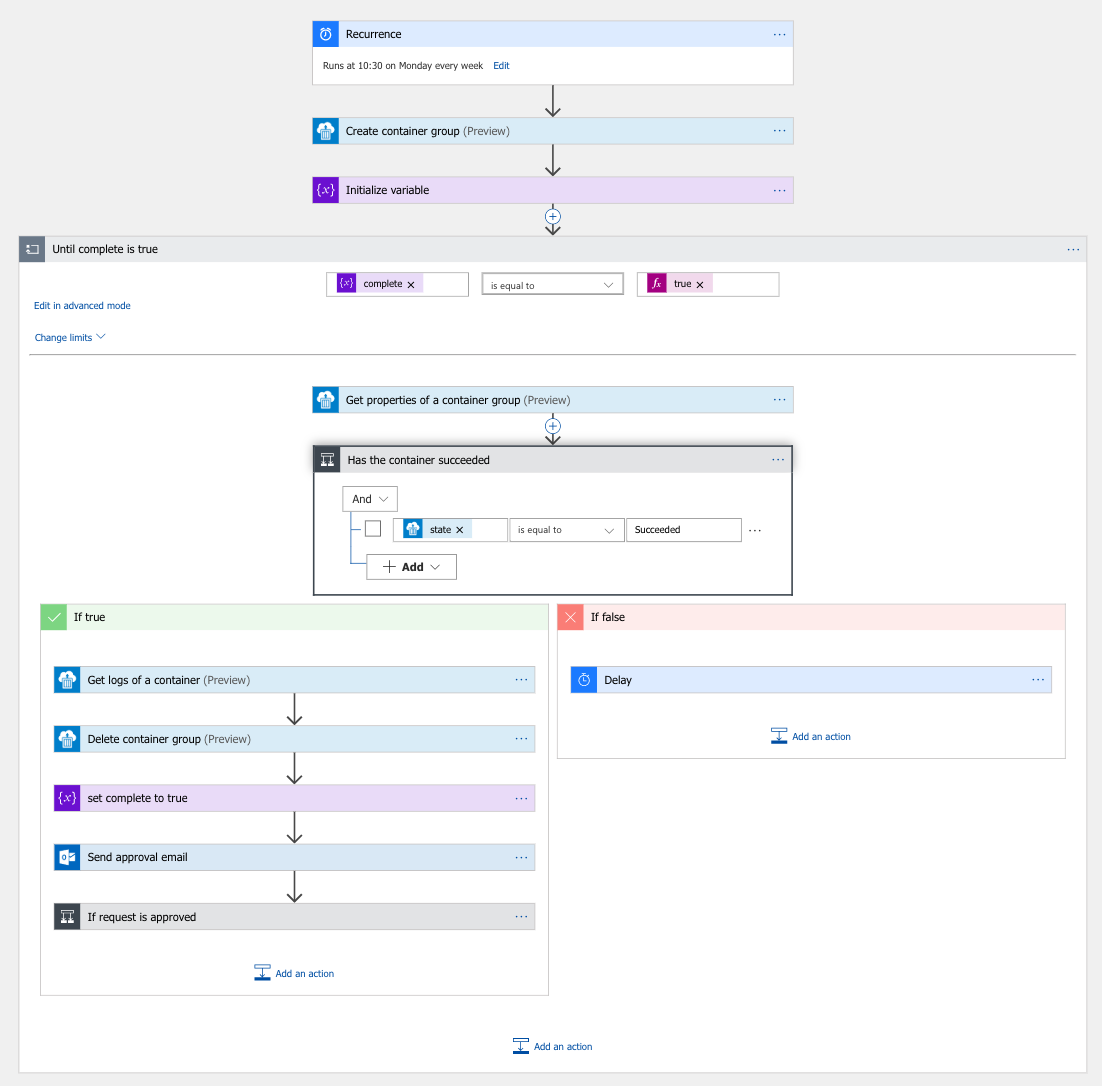
Task: Open Send approval email ellipsis menu
Action: (x=521, y=857)
